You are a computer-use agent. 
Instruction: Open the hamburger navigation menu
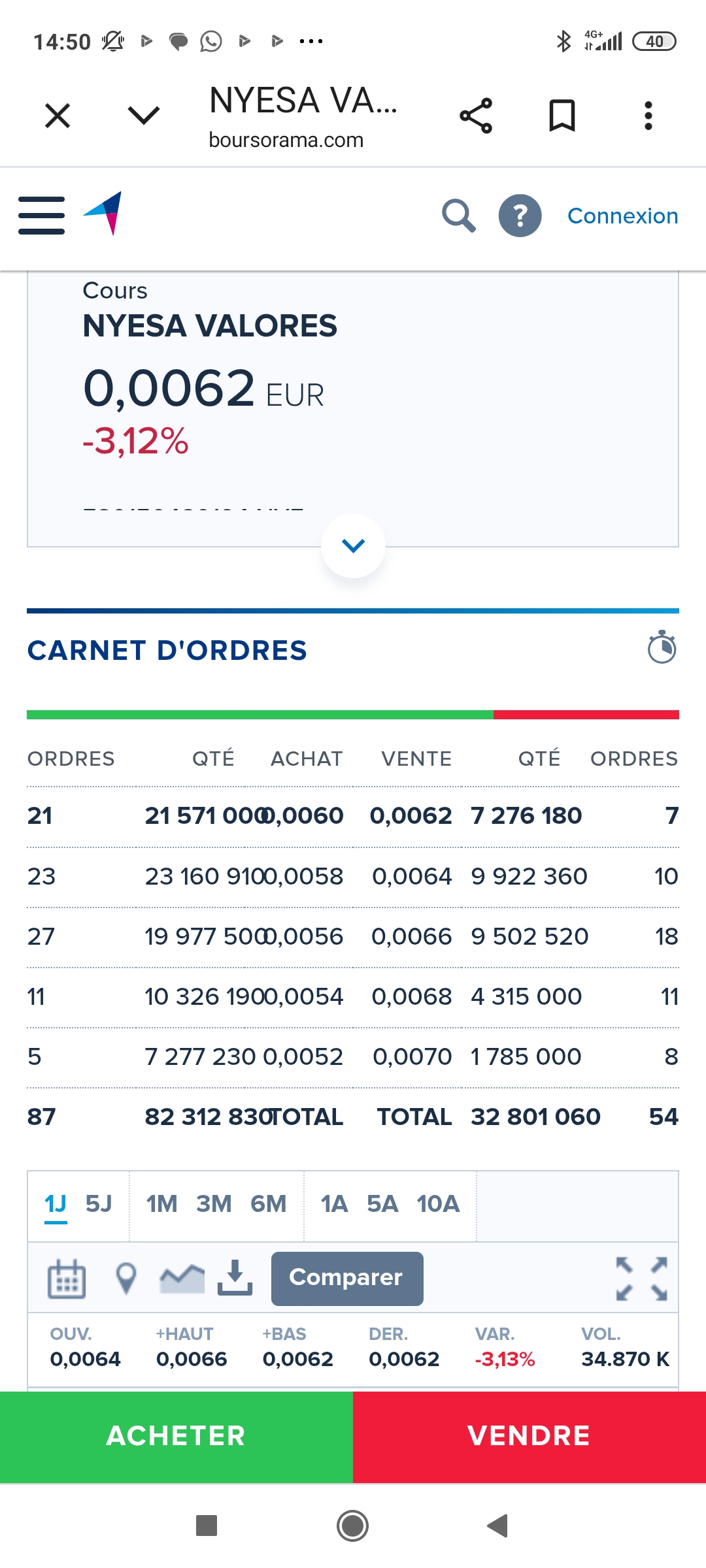pyautogui.click(x=42, y=216)
